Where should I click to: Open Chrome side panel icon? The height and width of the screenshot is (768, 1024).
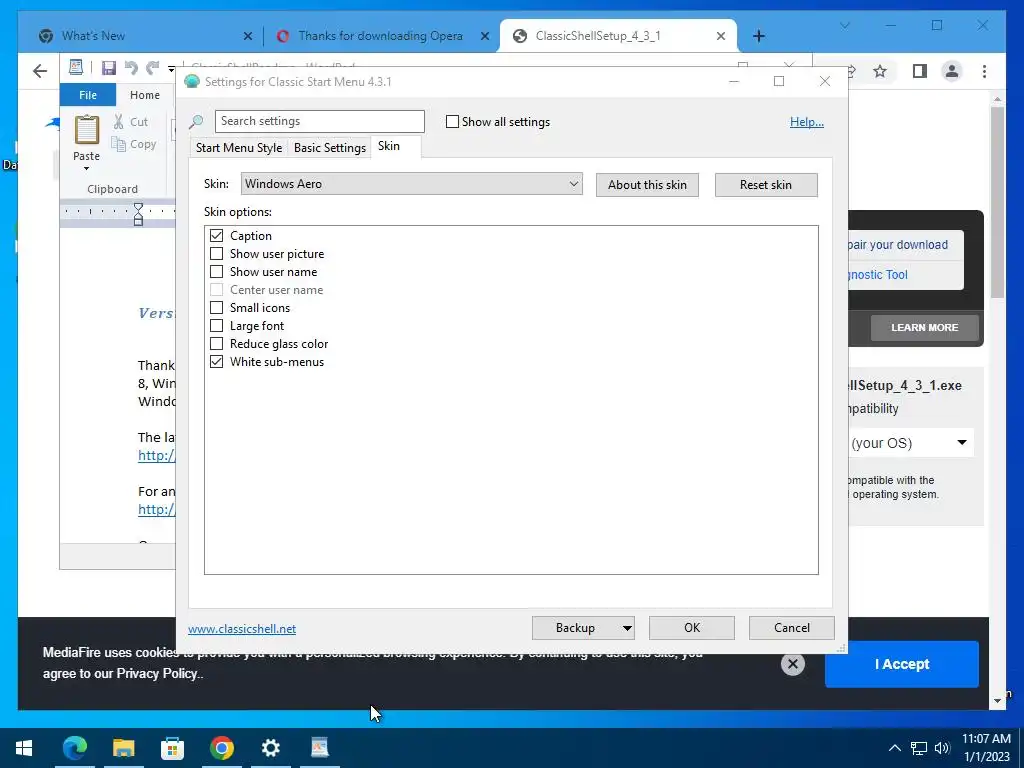click(920, 71)
